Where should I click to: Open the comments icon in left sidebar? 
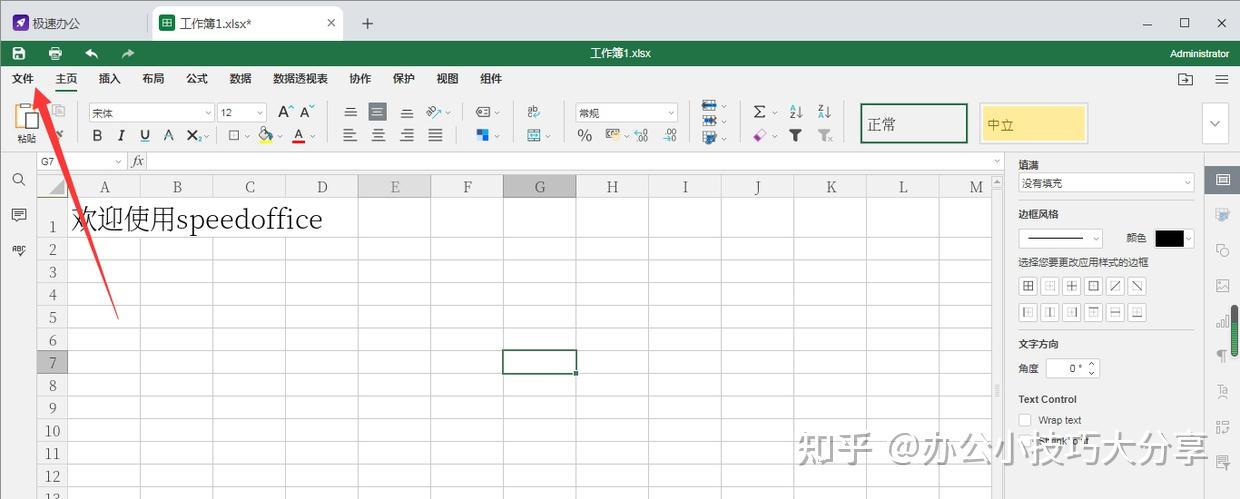coord(18,215)
